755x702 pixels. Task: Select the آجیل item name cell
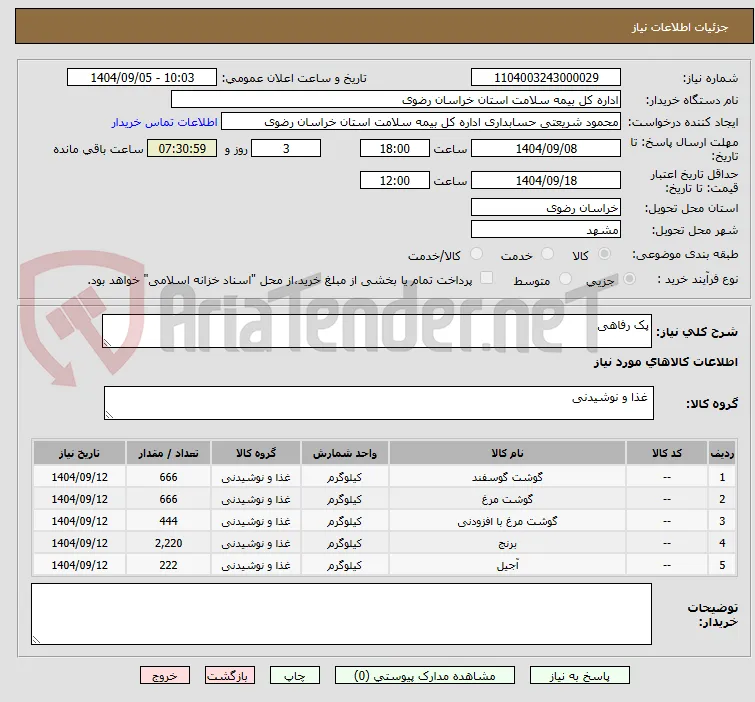[508, 565]
